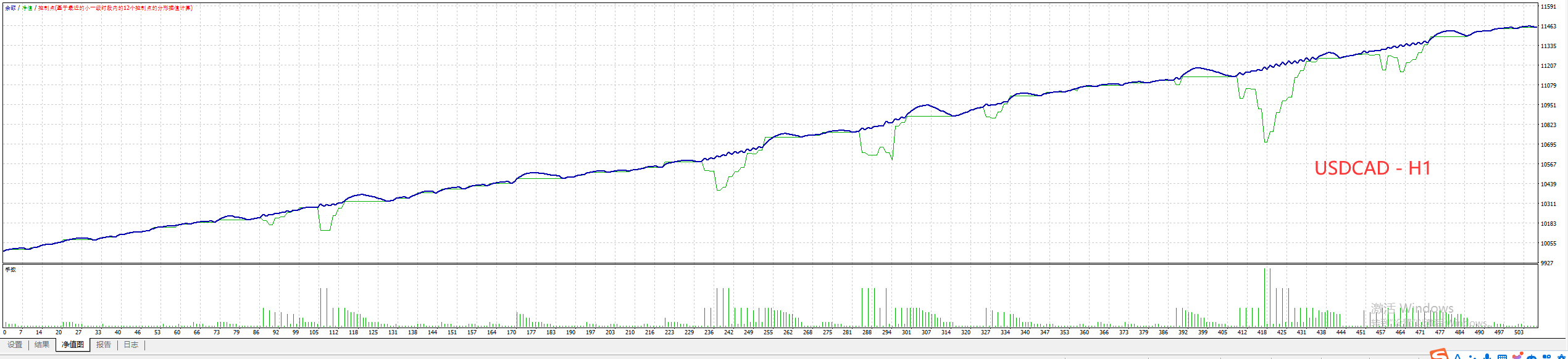Click the 10823 value on price axis
The width and height of the screenshot is (1568, 359).
(x=1548, y=125)
